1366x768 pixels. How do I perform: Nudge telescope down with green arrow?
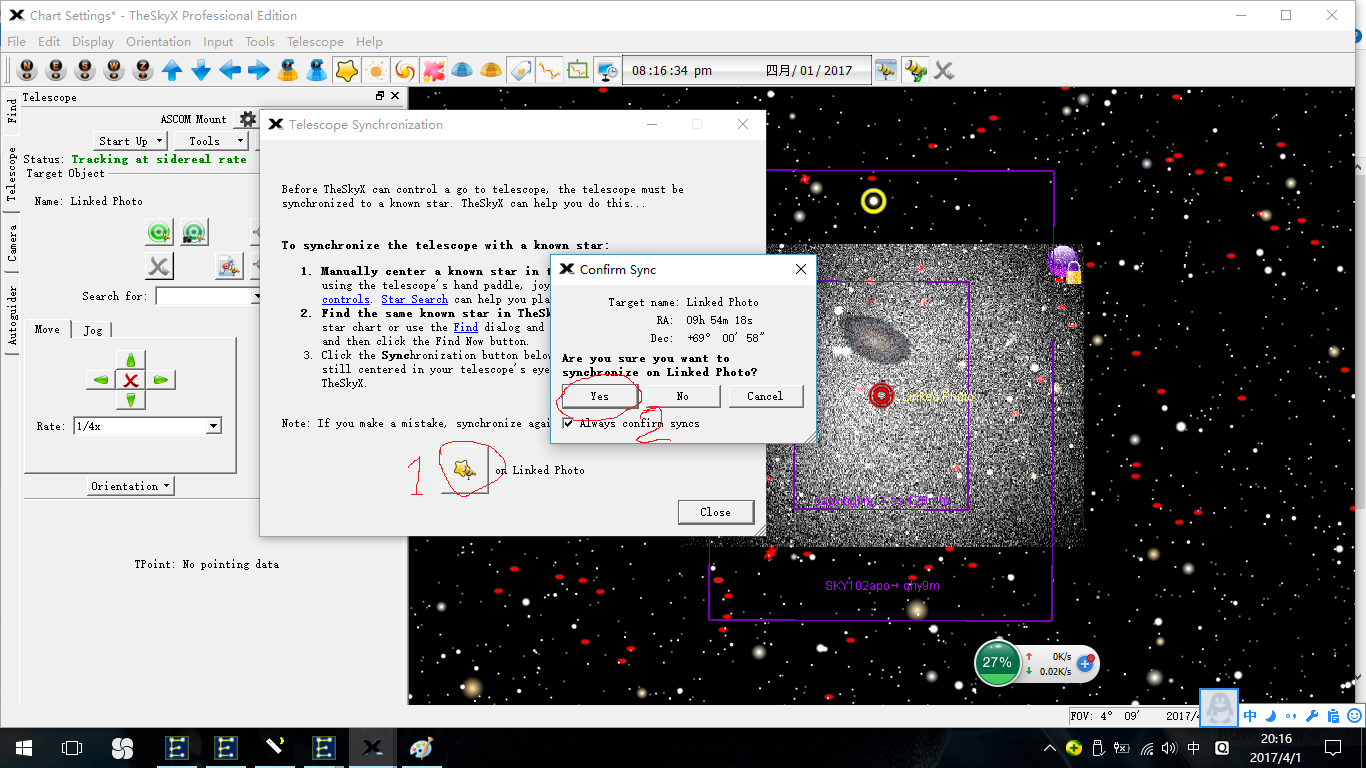coord(131,400)
